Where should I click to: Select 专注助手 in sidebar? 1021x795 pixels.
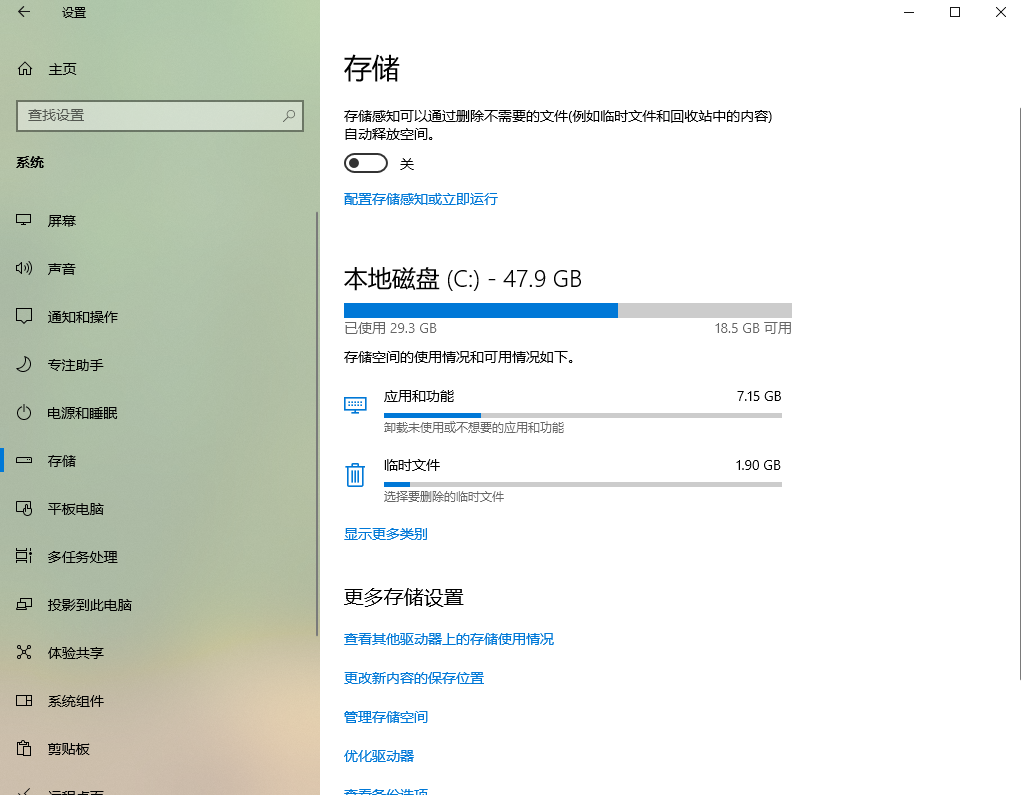[x=158, y=365]
